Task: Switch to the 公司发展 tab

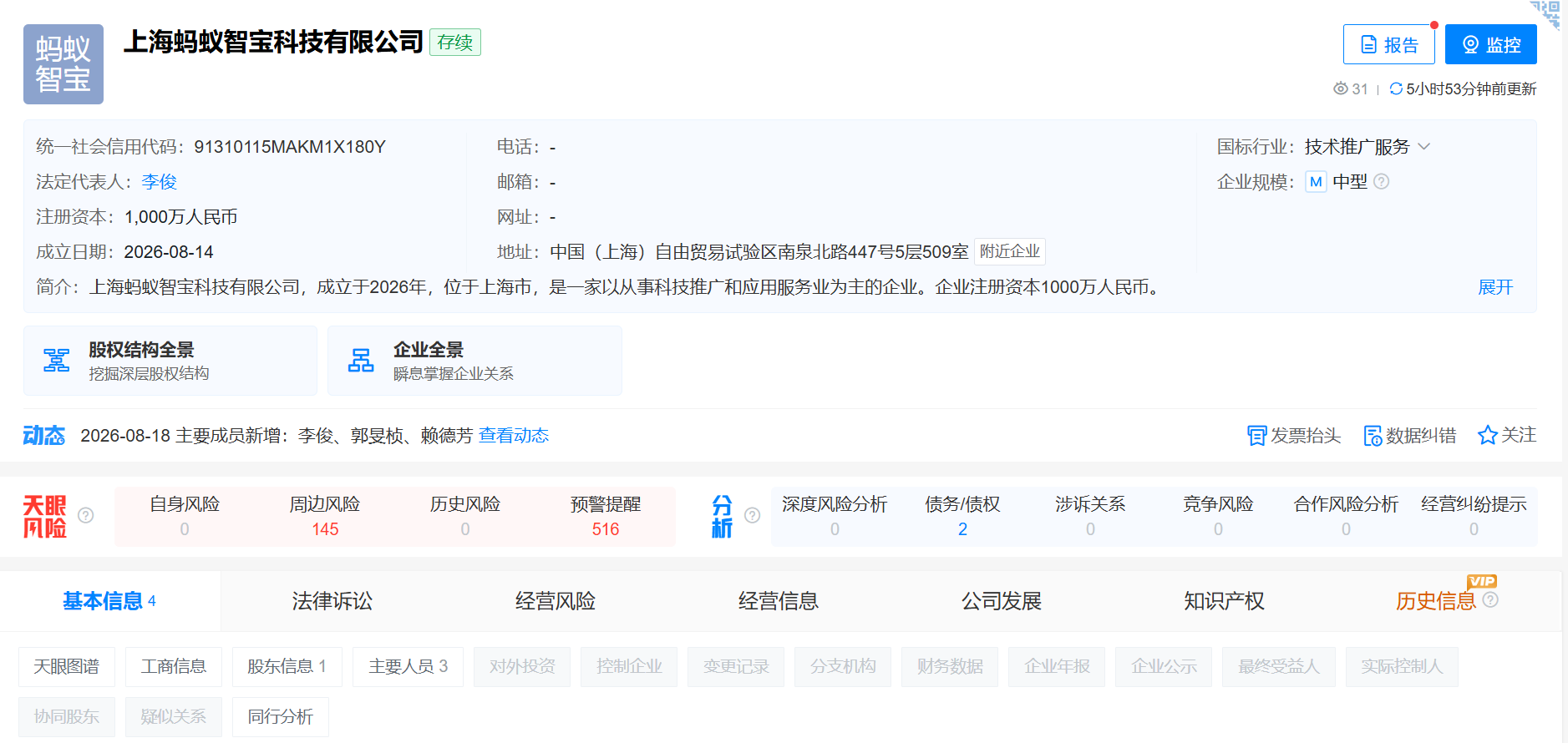Action: [1002, 601]
